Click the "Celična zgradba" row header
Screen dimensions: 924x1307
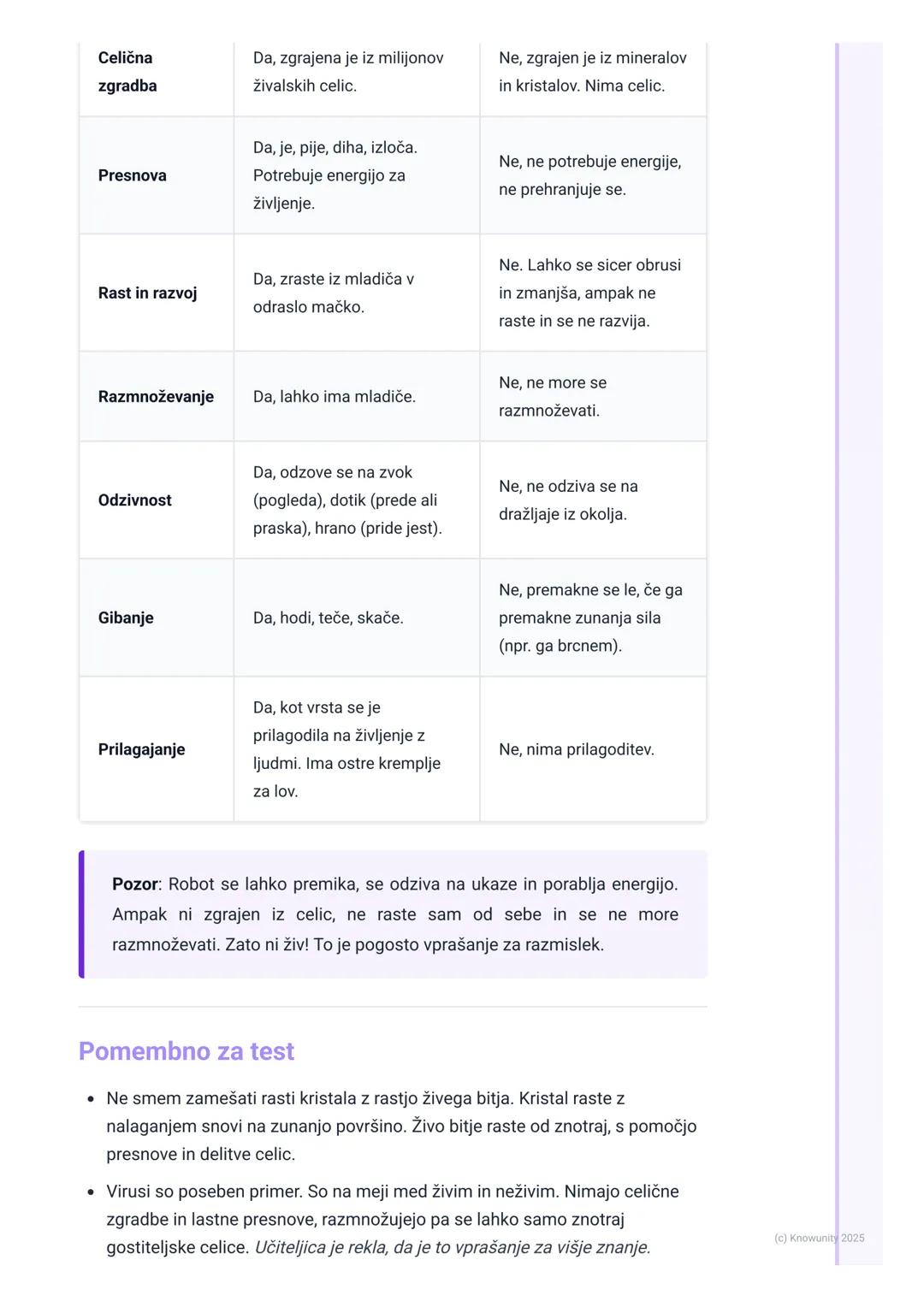127,72
